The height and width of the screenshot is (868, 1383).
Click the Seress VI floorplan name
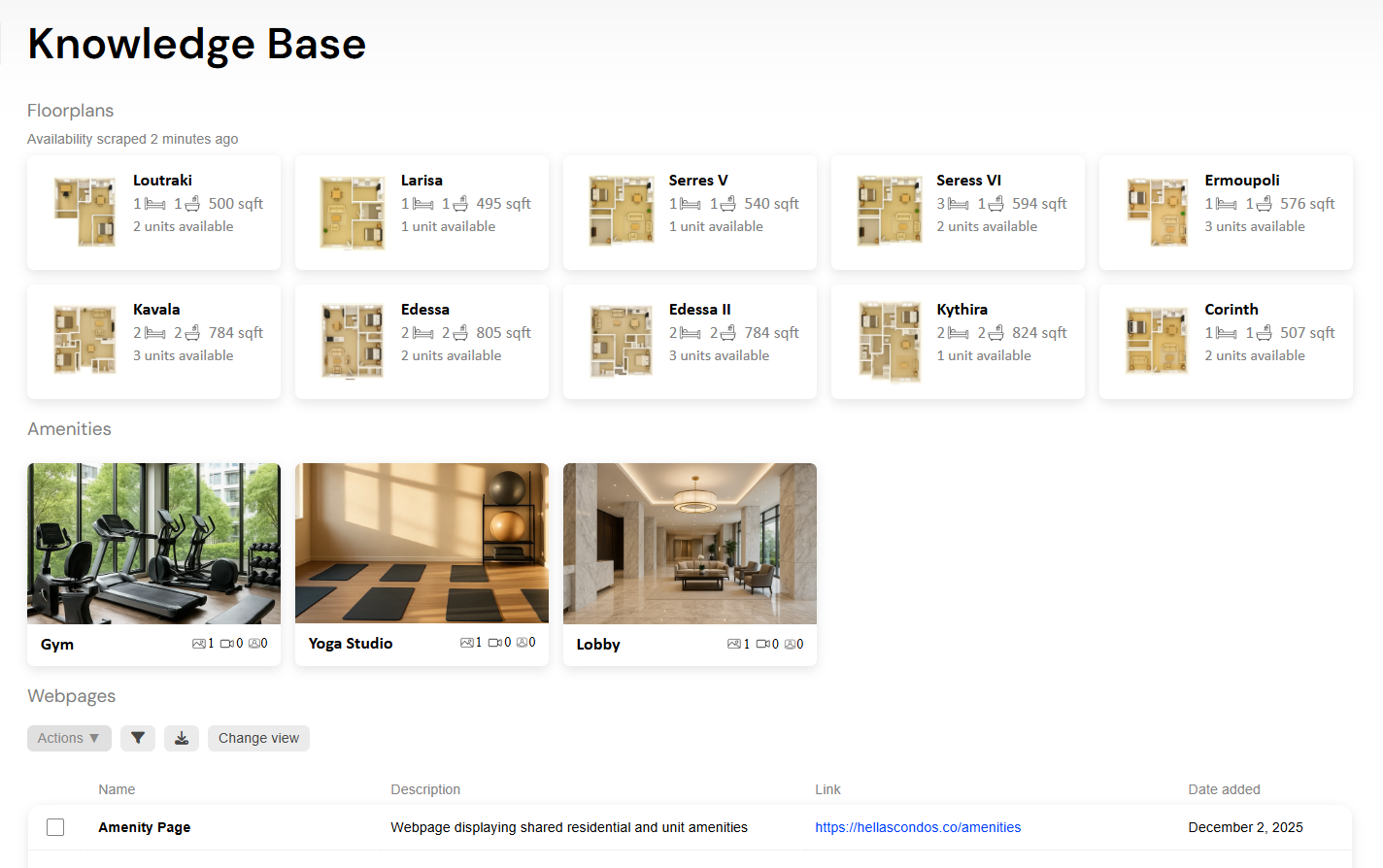tap(968, 181)
